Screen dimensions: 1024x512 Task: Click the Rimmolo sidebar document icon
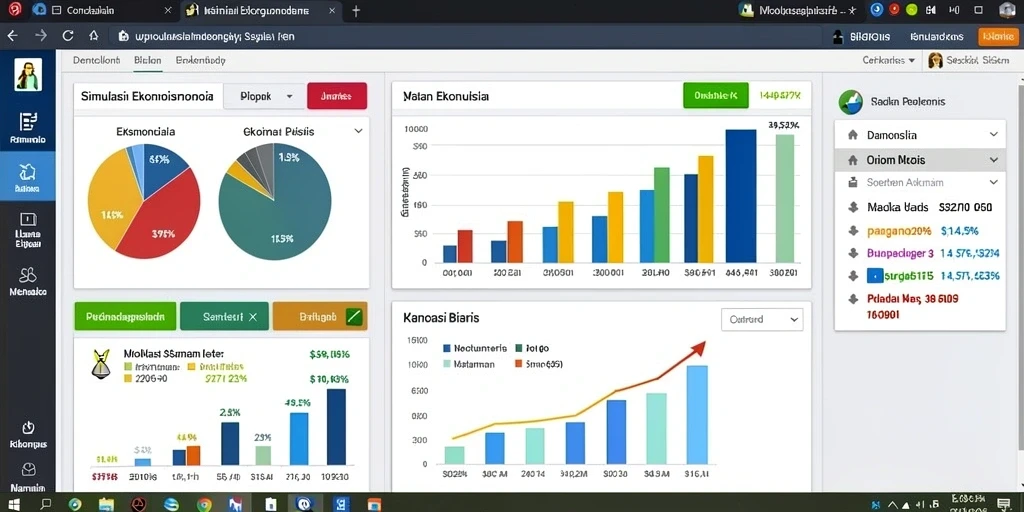click(28, 121)
